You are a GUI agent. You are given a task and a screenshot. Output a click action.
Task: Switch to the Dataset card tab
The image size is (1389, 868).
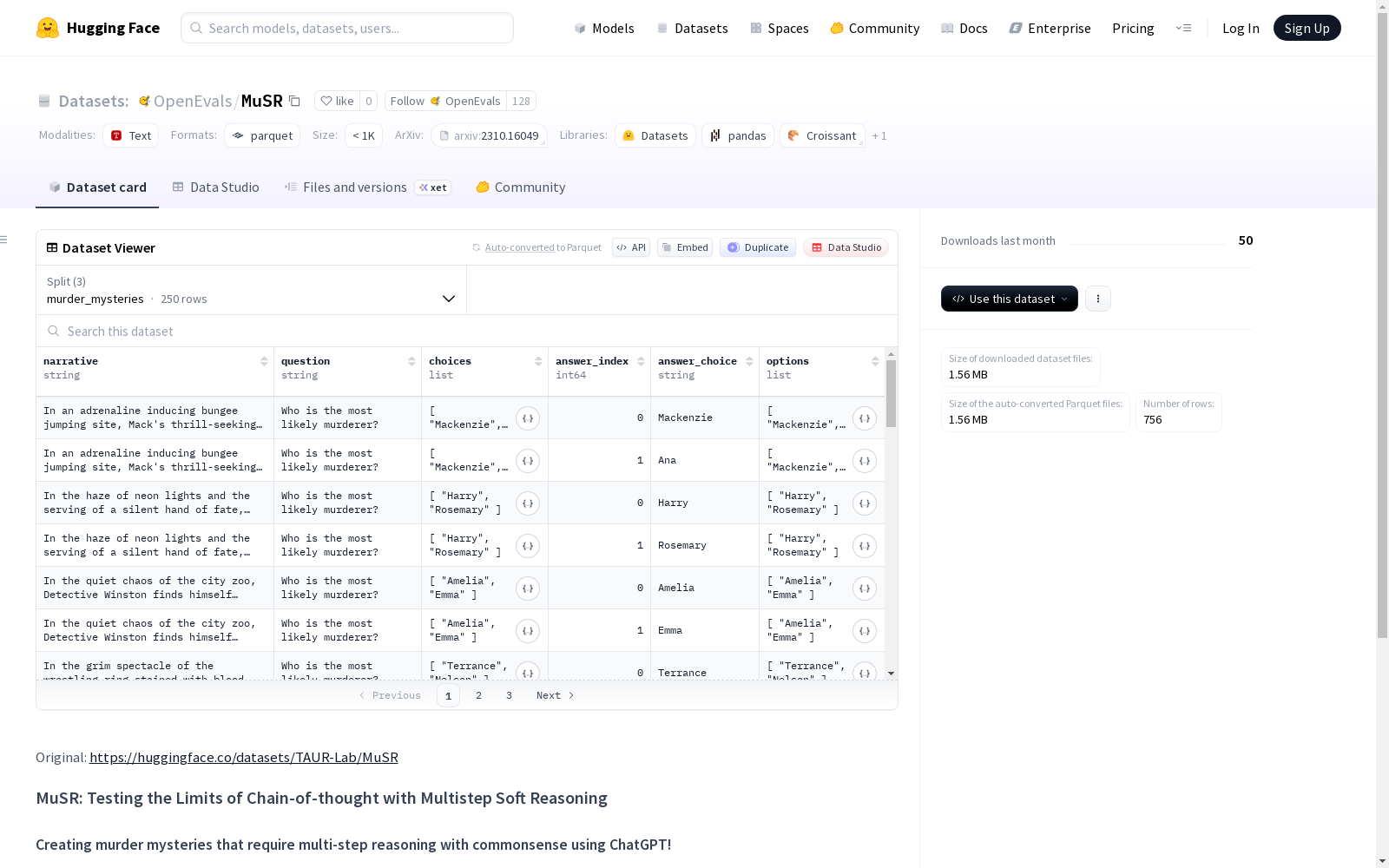click(x=97, y=187)
